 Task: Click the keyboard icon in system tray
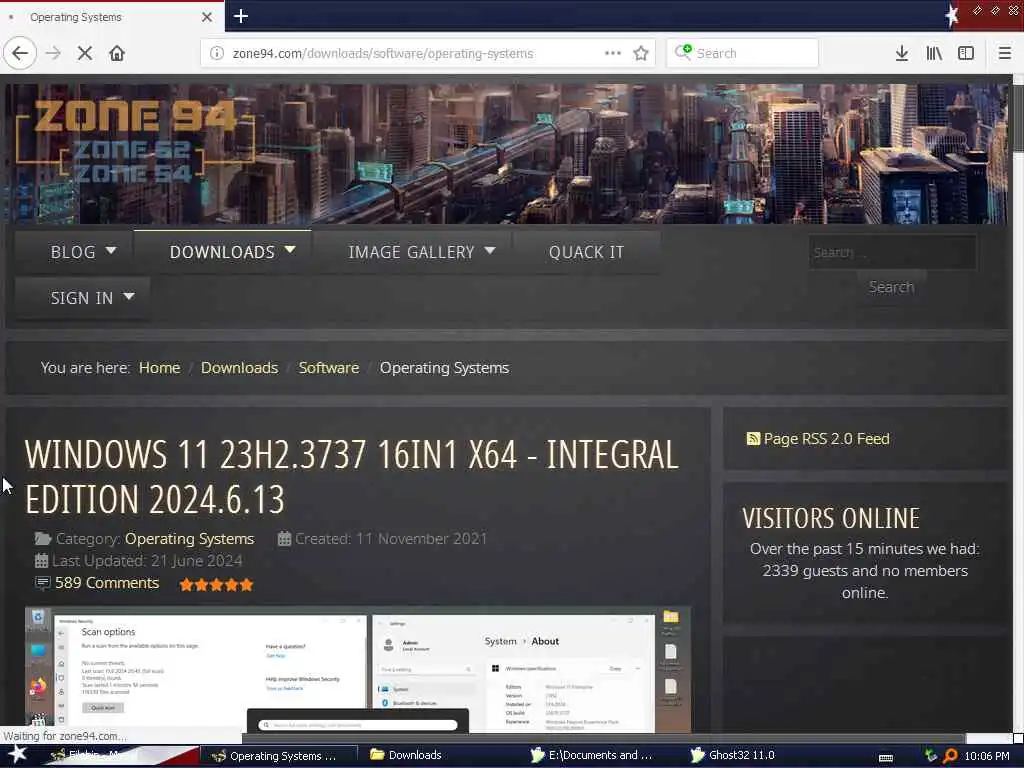886,758
